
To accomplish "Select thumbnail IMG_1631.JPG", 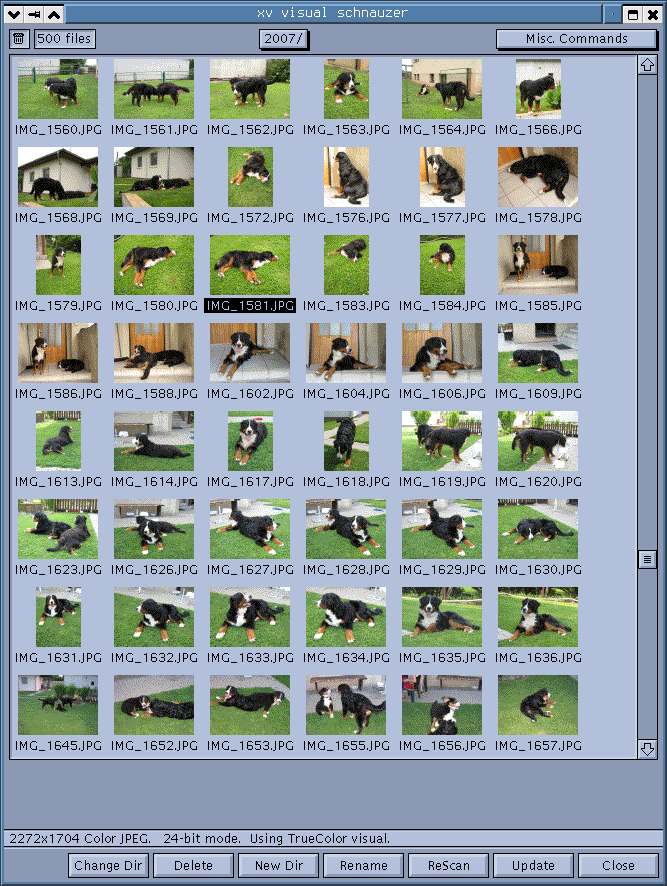I will click(58, 617).
